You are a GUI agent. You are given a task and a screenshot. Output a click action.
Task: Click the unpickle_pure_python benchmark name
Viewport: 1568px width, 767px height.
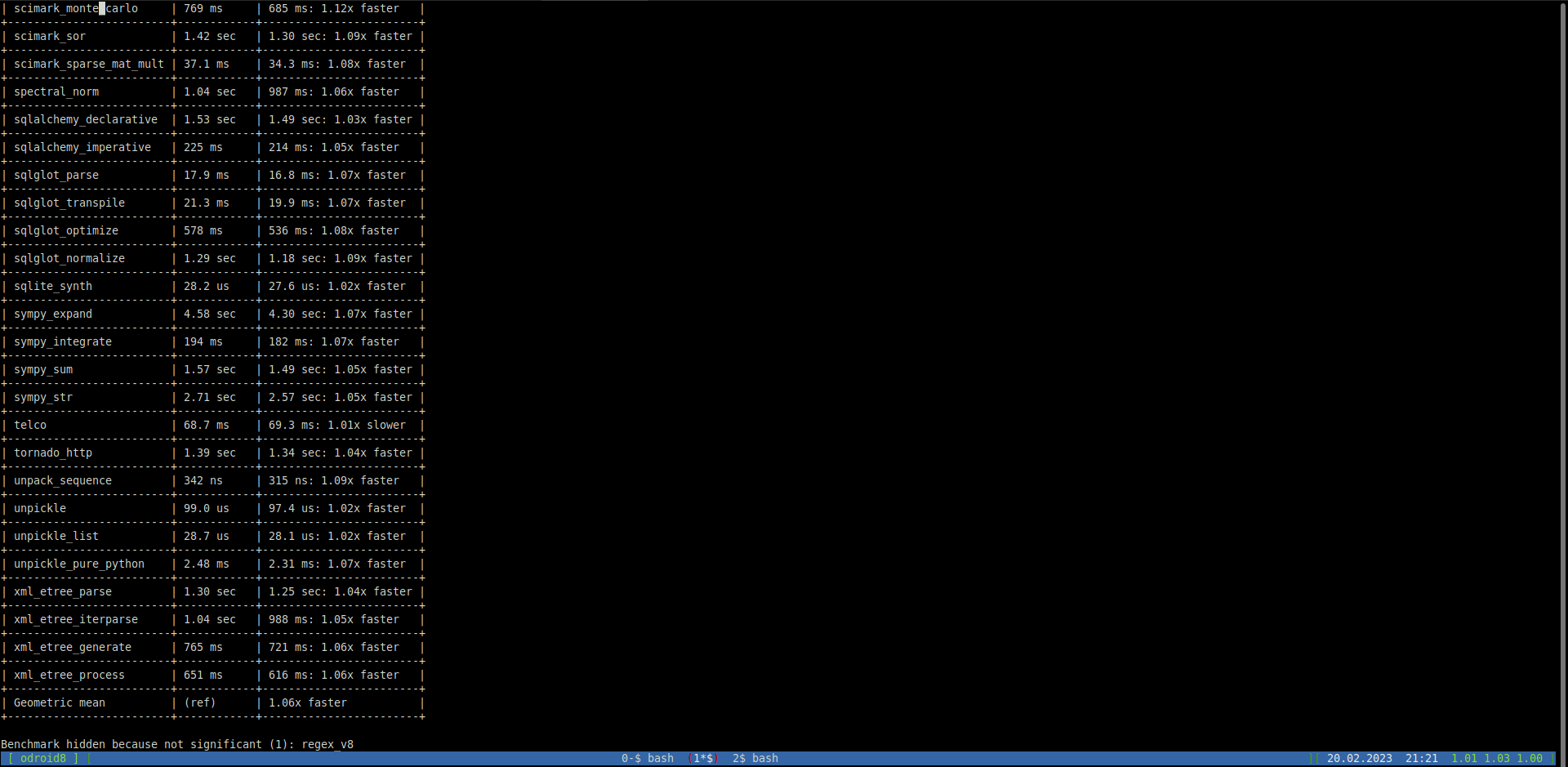[x=79, y=564]
